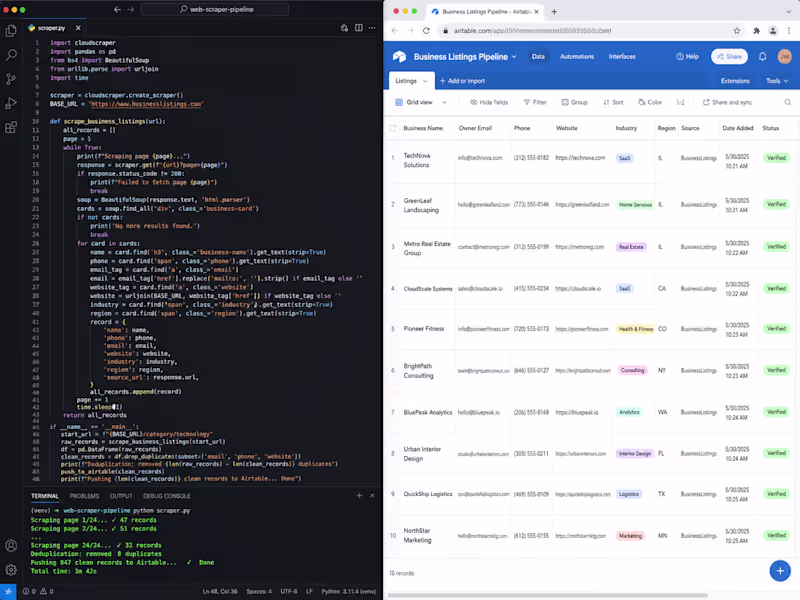
Task: Open browser tab search chevron
Action: [788, 11]
